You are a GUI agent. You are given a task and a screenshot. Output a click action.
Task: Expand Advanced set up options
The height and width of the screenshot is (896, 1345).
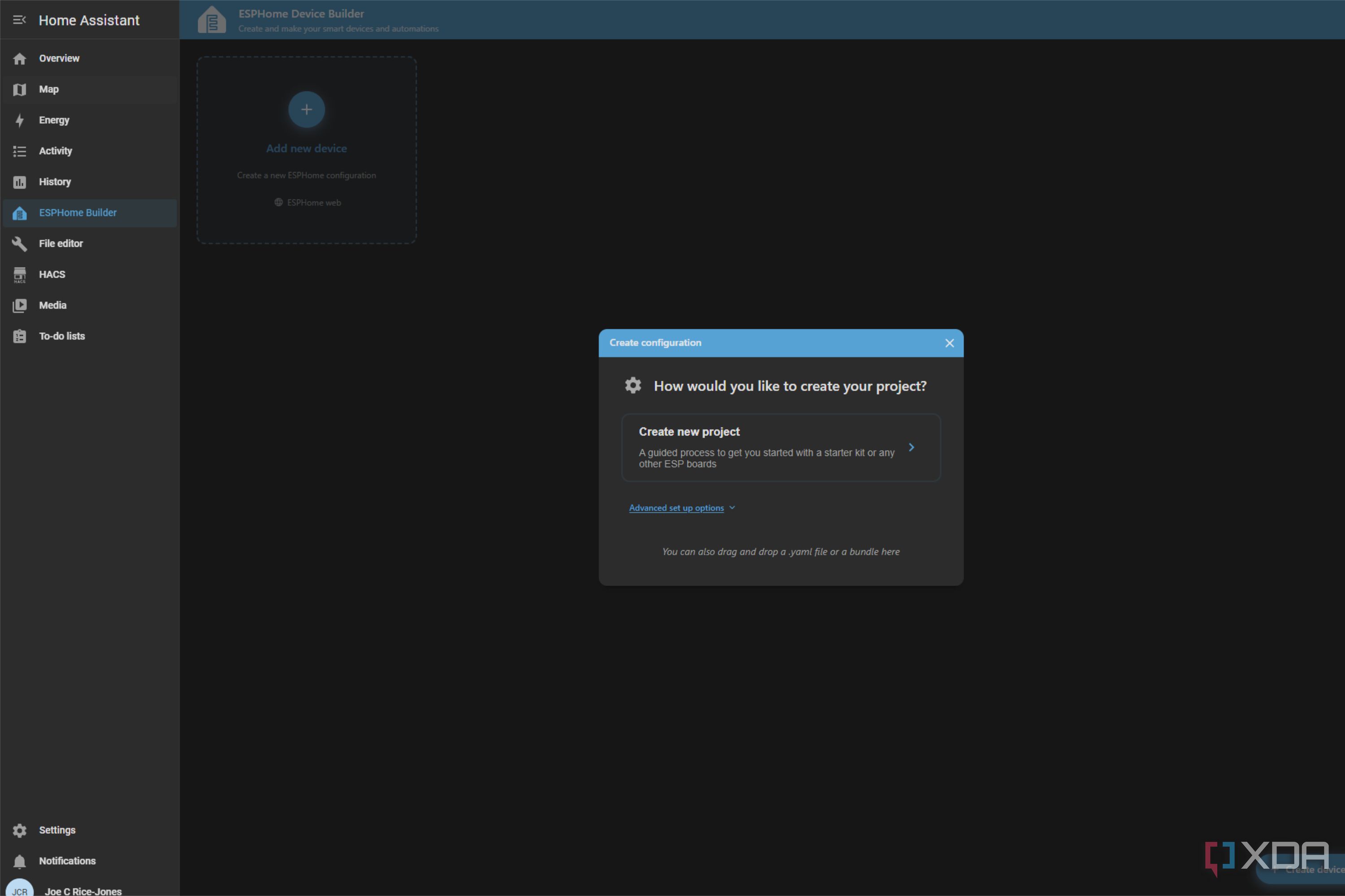681,508
